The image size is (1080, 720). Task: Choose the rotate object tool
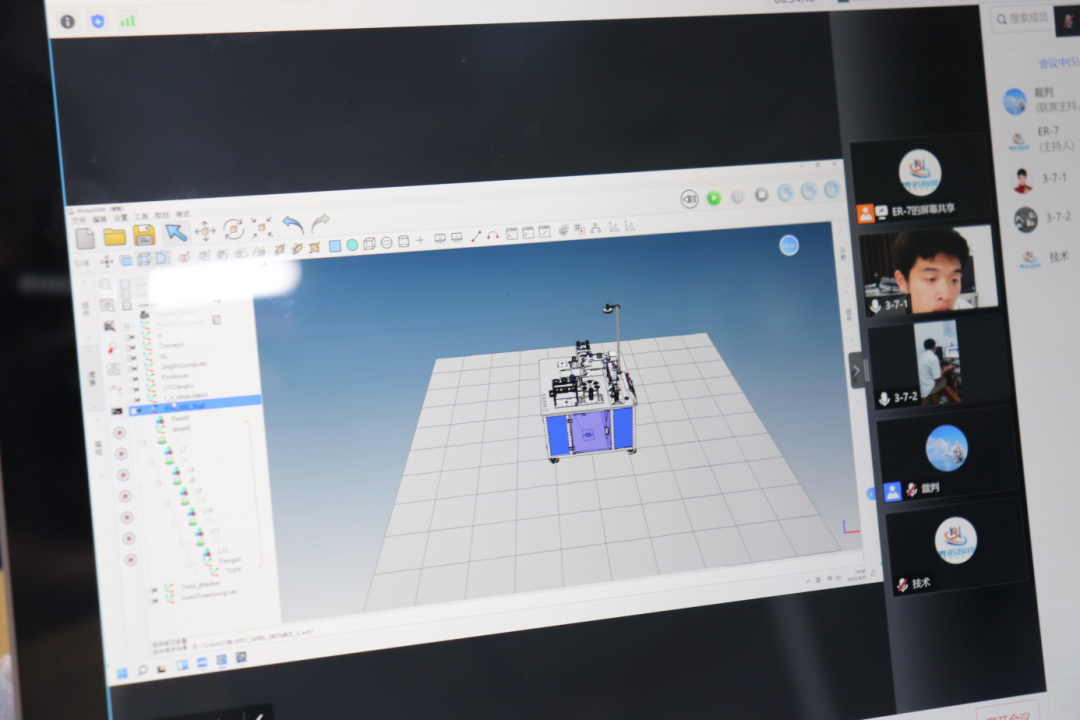click(x=233, y=229)
